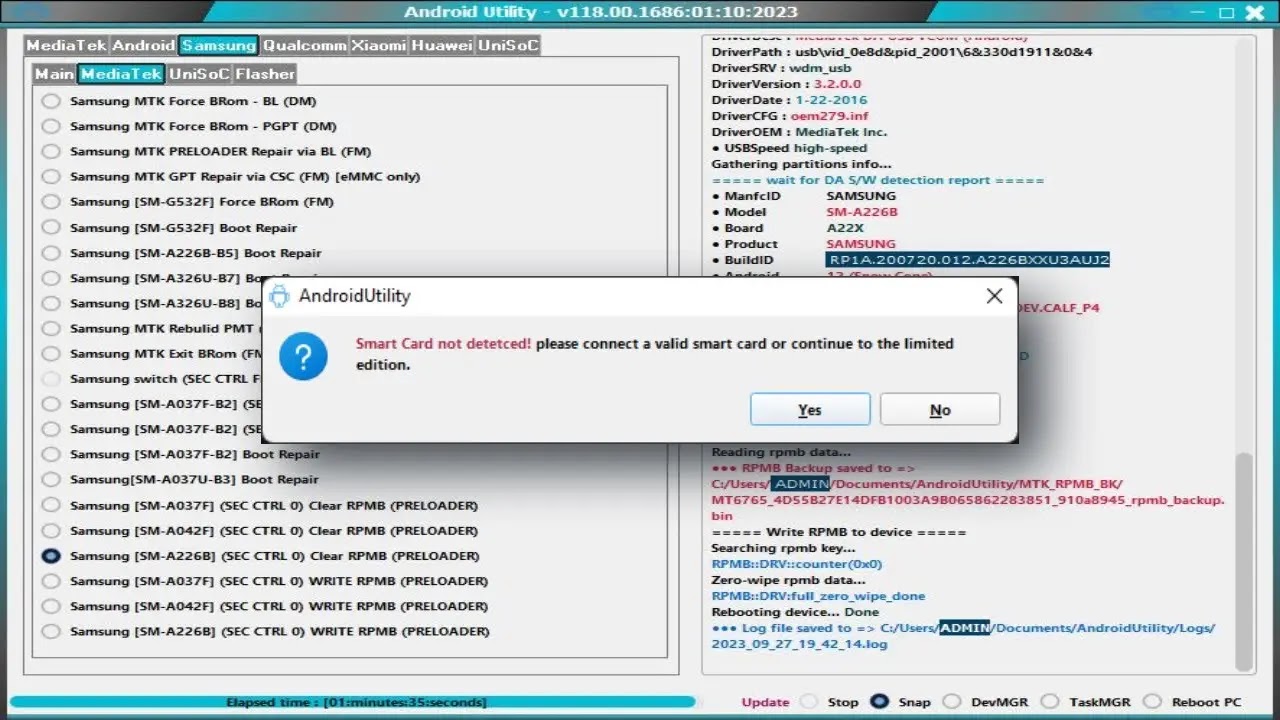The width and height of the screenshot is (1280, 720).
Task: Open the Samsung brand tab
Action: click(x=219, y=45)
